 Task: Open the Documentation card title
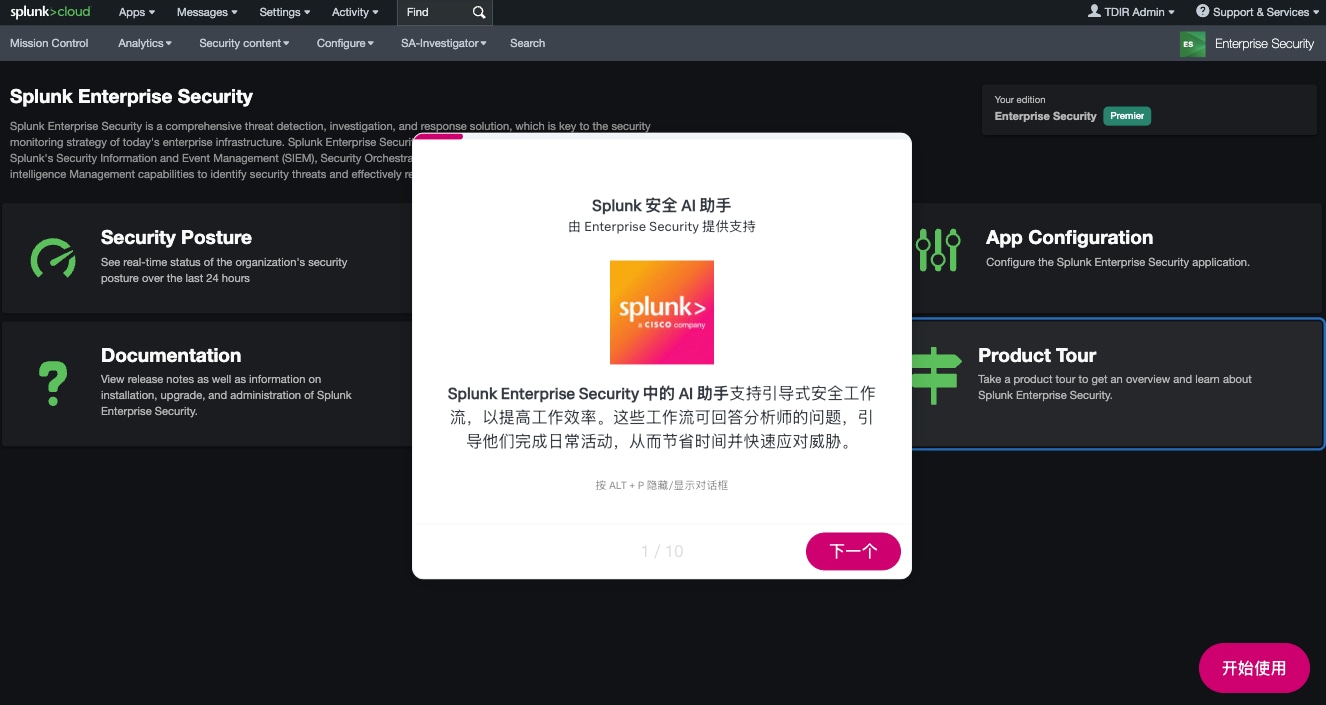171,355
